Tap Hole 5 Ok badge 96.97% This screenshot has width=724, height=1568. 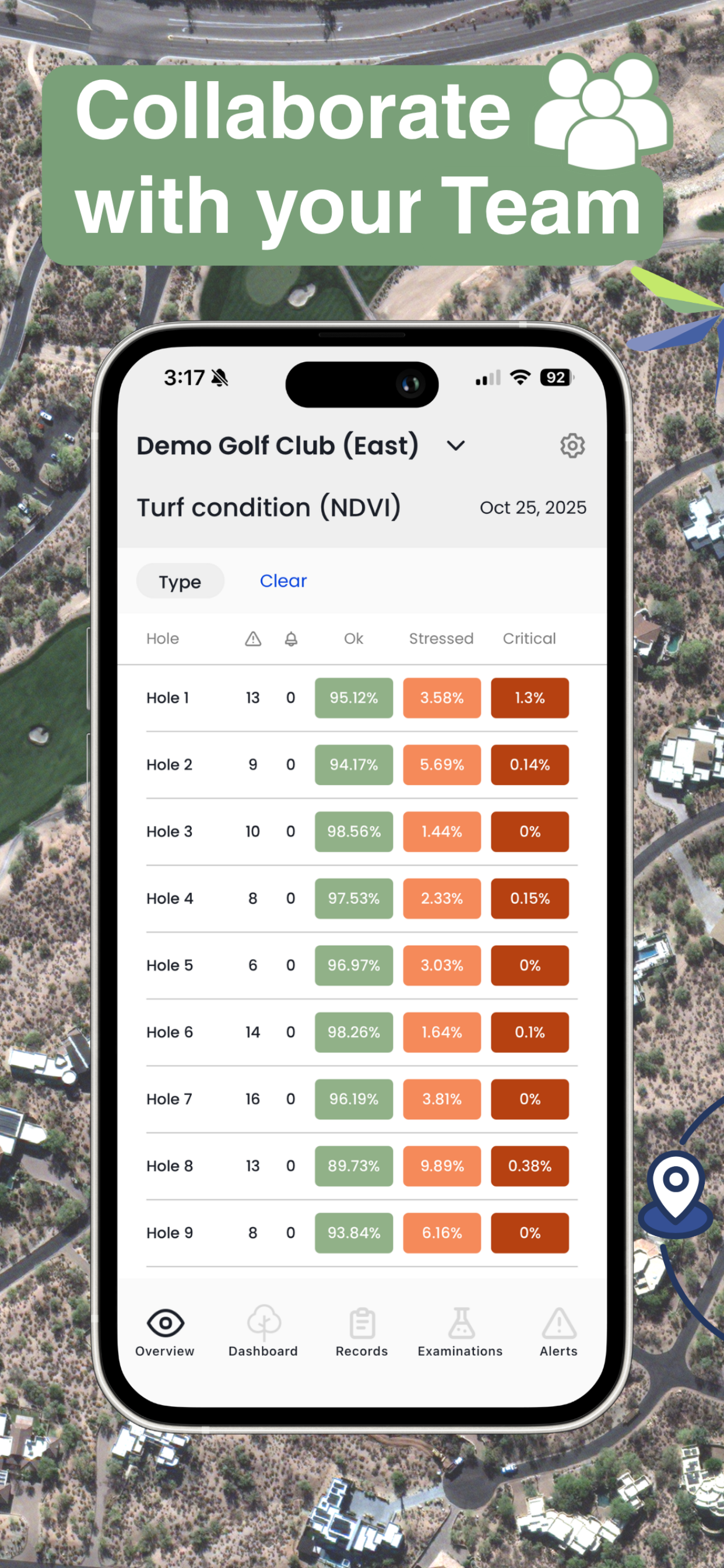tap(354, 966)
